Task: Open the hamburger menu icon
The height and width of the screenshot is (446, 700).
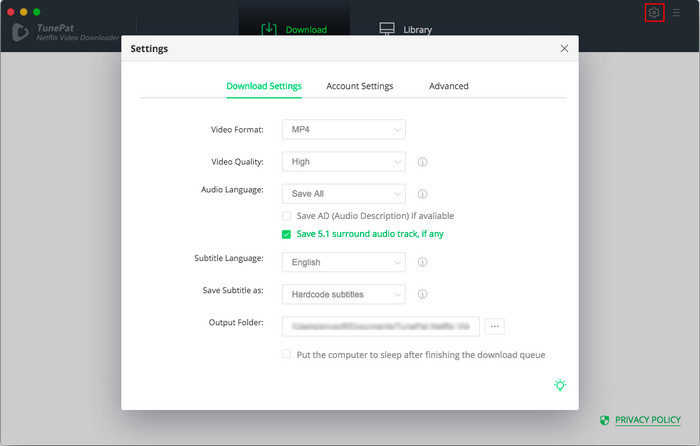Action: [x=676, y=13]
